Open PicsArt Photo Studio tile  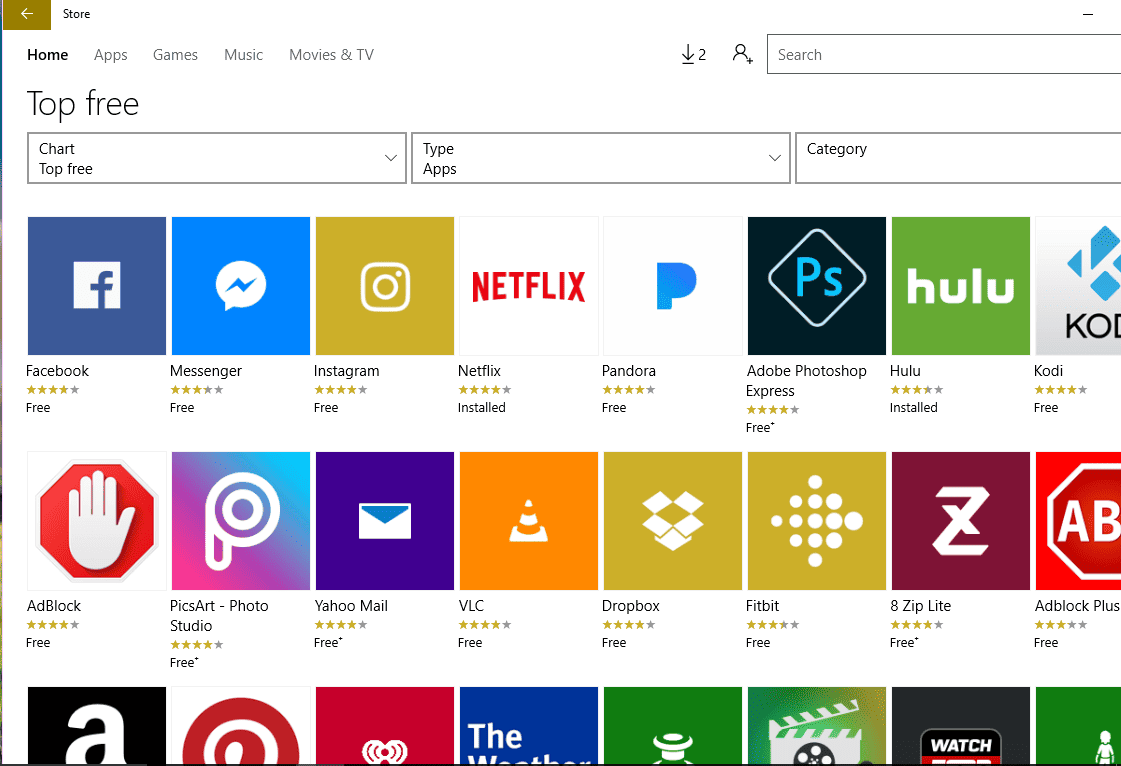pyautogui.click(x=241, y=521)
